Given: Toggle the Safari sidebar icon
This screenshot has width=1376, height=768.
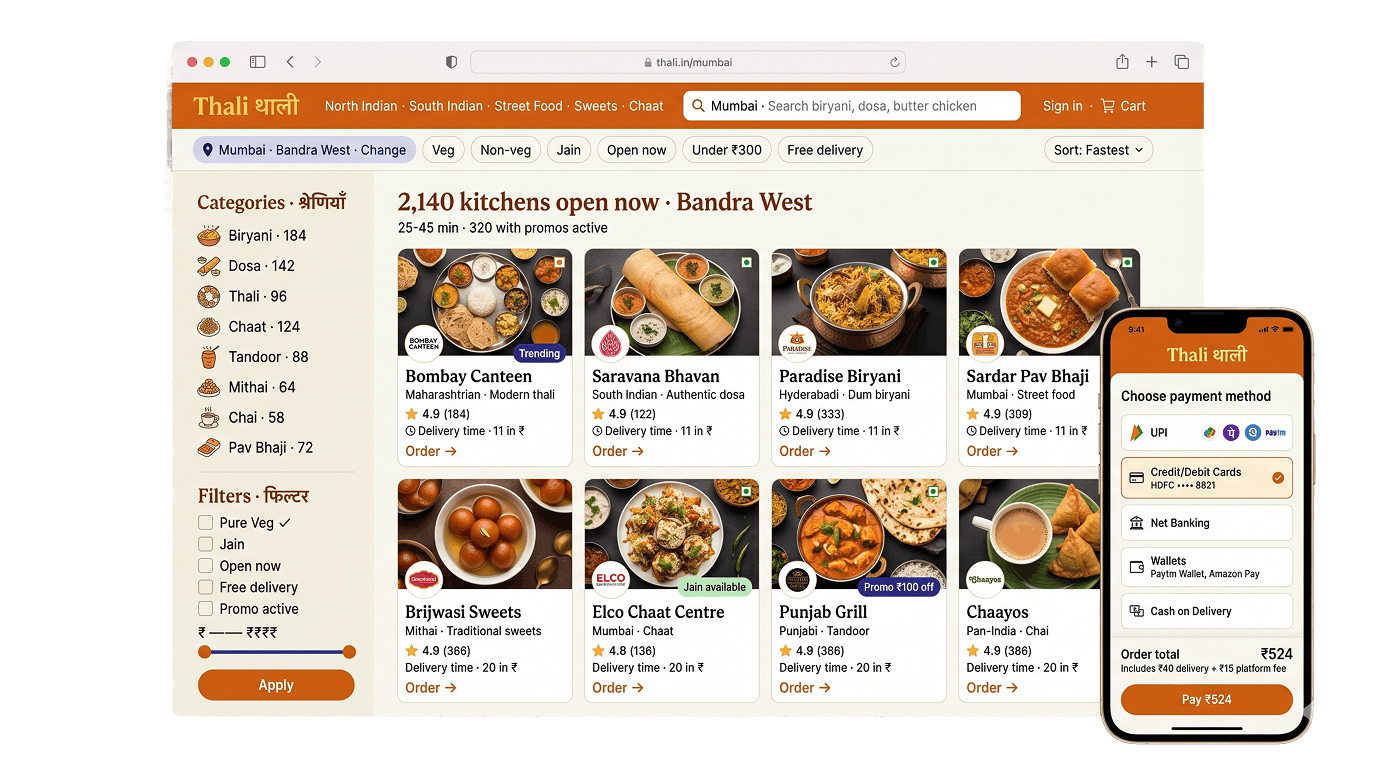Looking at the screenshot, I should click(x=257, y=62).
